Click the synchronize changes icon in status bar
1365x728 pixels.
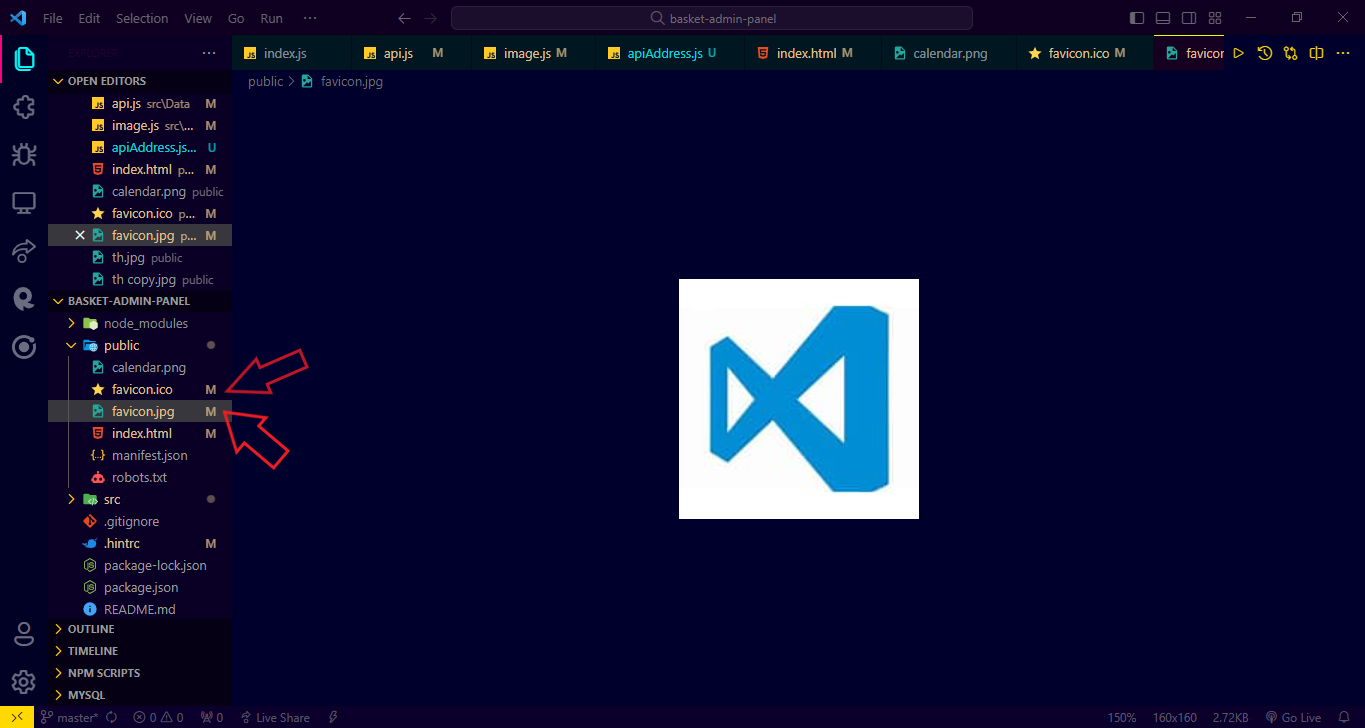point(112,717)
